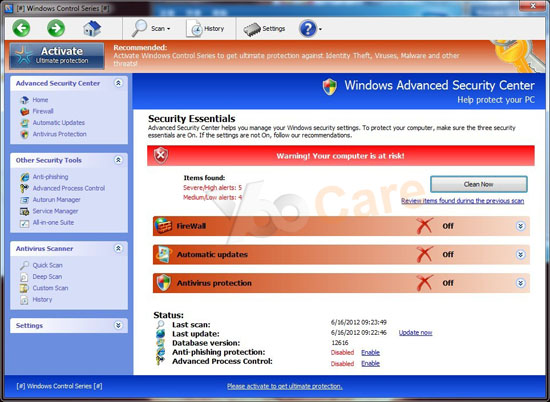Click the blue Help question mark icon
This screenshot has height=402, width=550.
308,28
